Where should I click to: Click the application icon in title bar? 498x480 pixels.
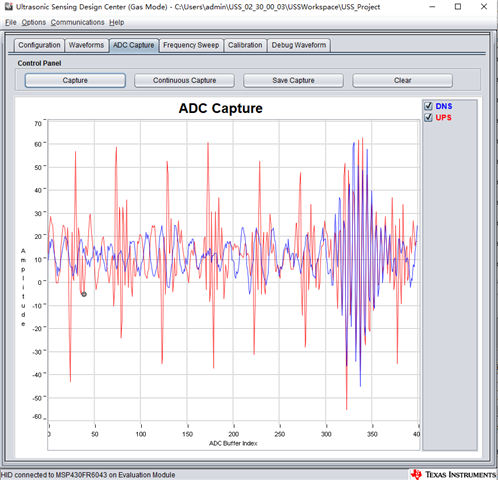8,7
